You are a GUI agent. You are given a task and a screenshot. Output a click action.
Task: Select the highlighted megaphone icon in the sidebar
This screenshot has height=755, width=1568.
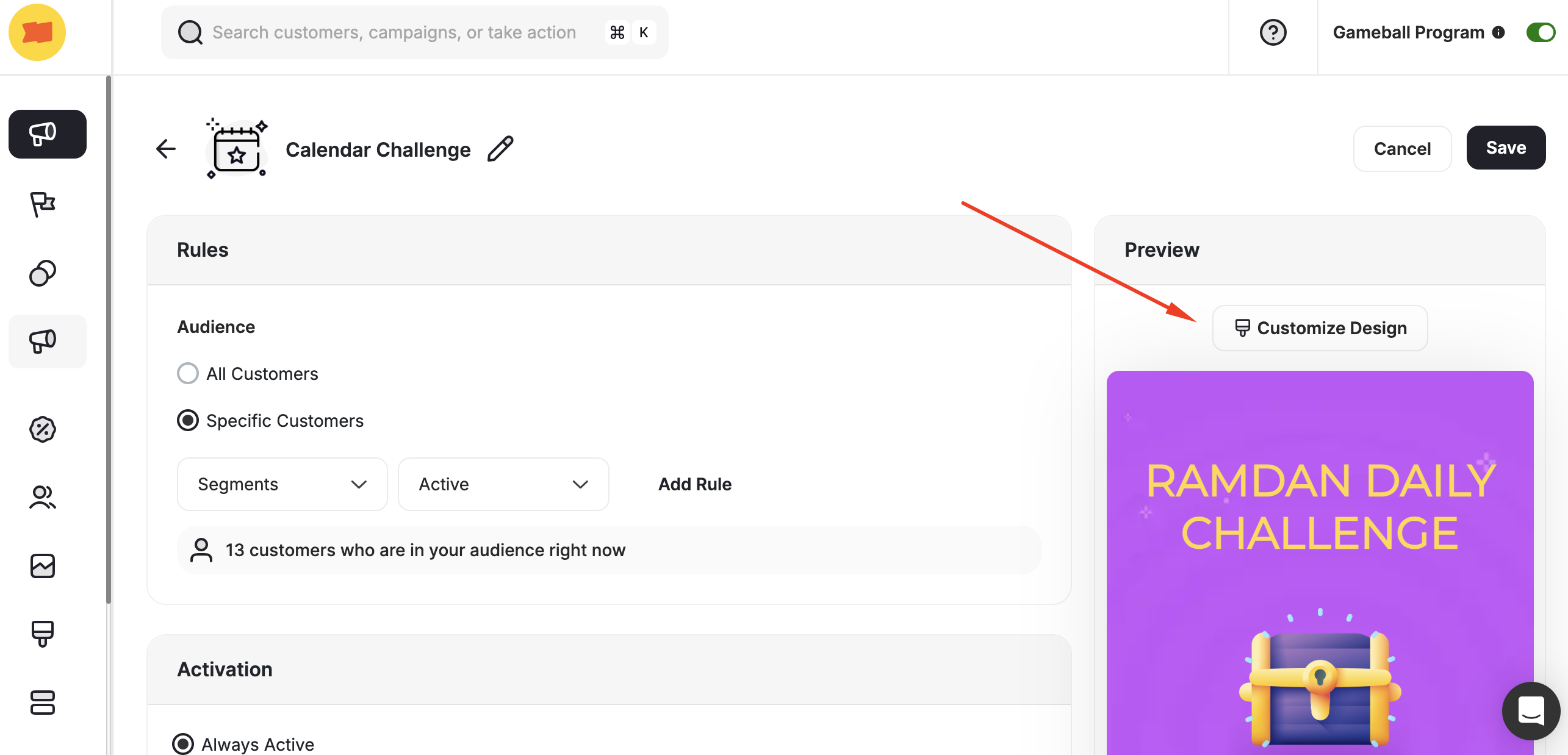click(x=48, y=342)
